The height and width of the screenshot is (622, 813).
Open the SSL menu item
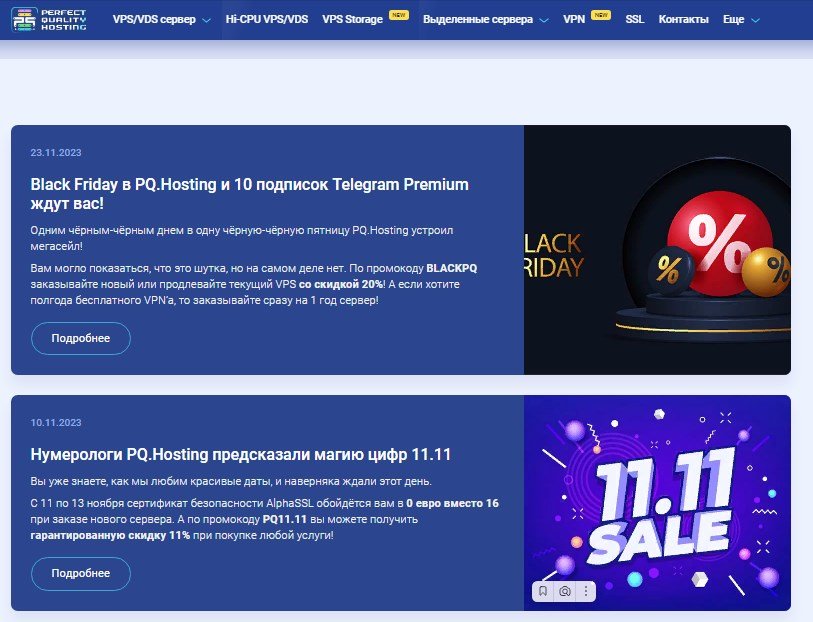click(635, 19)
